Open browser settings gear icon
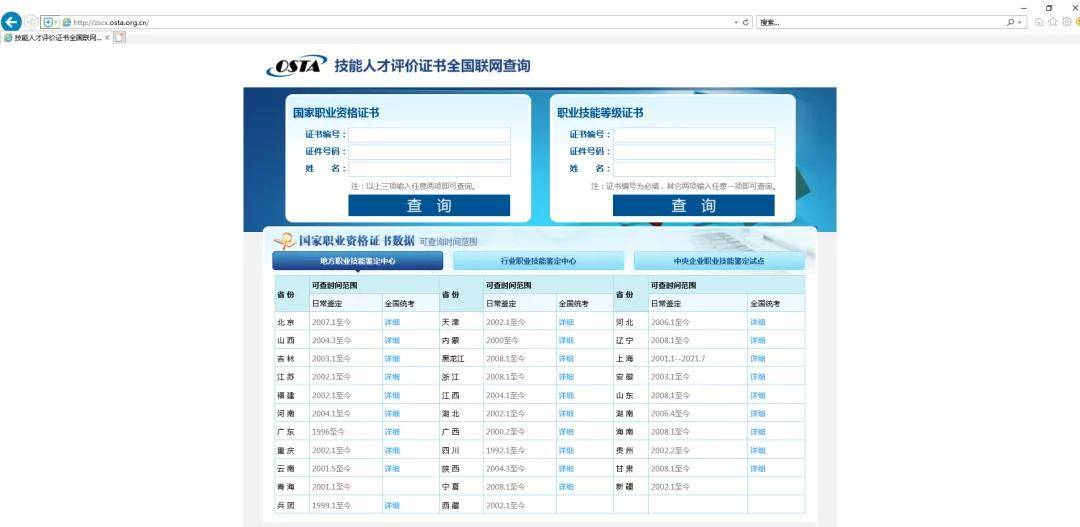This screenshot has height=527, width=1080. [x=1066, y=22]
